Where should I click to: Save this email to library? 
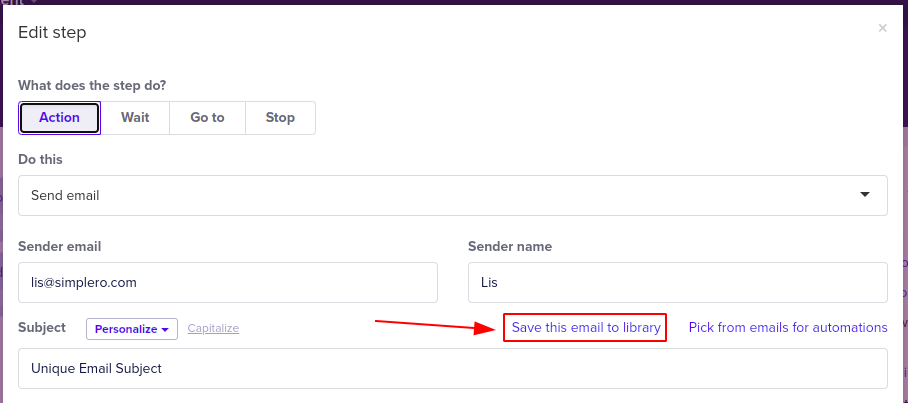click(586, 328)
